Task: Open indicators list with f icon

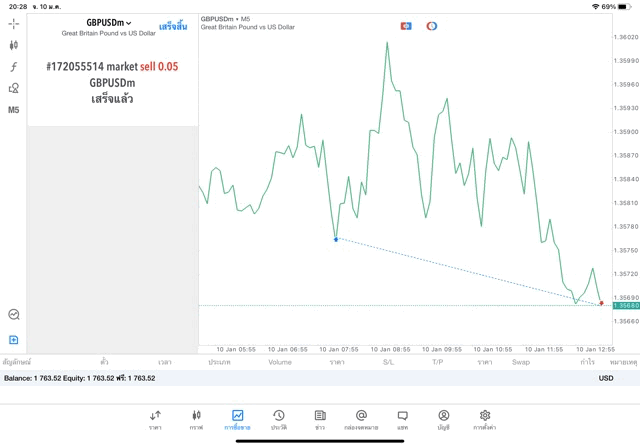Action: 13,67
